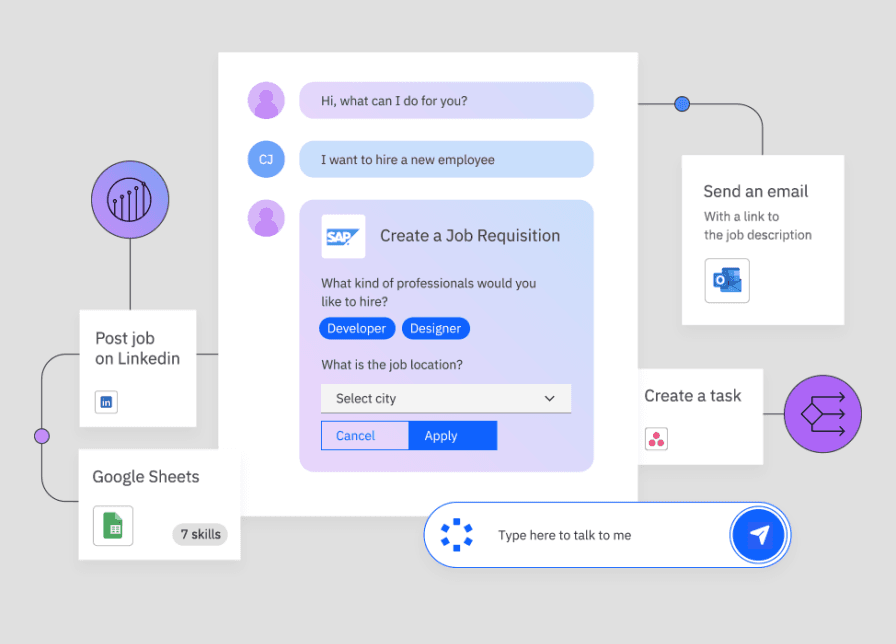Expand city list using chevron arrow
This screenshot has width=896, height=644.
coord(549,398)
